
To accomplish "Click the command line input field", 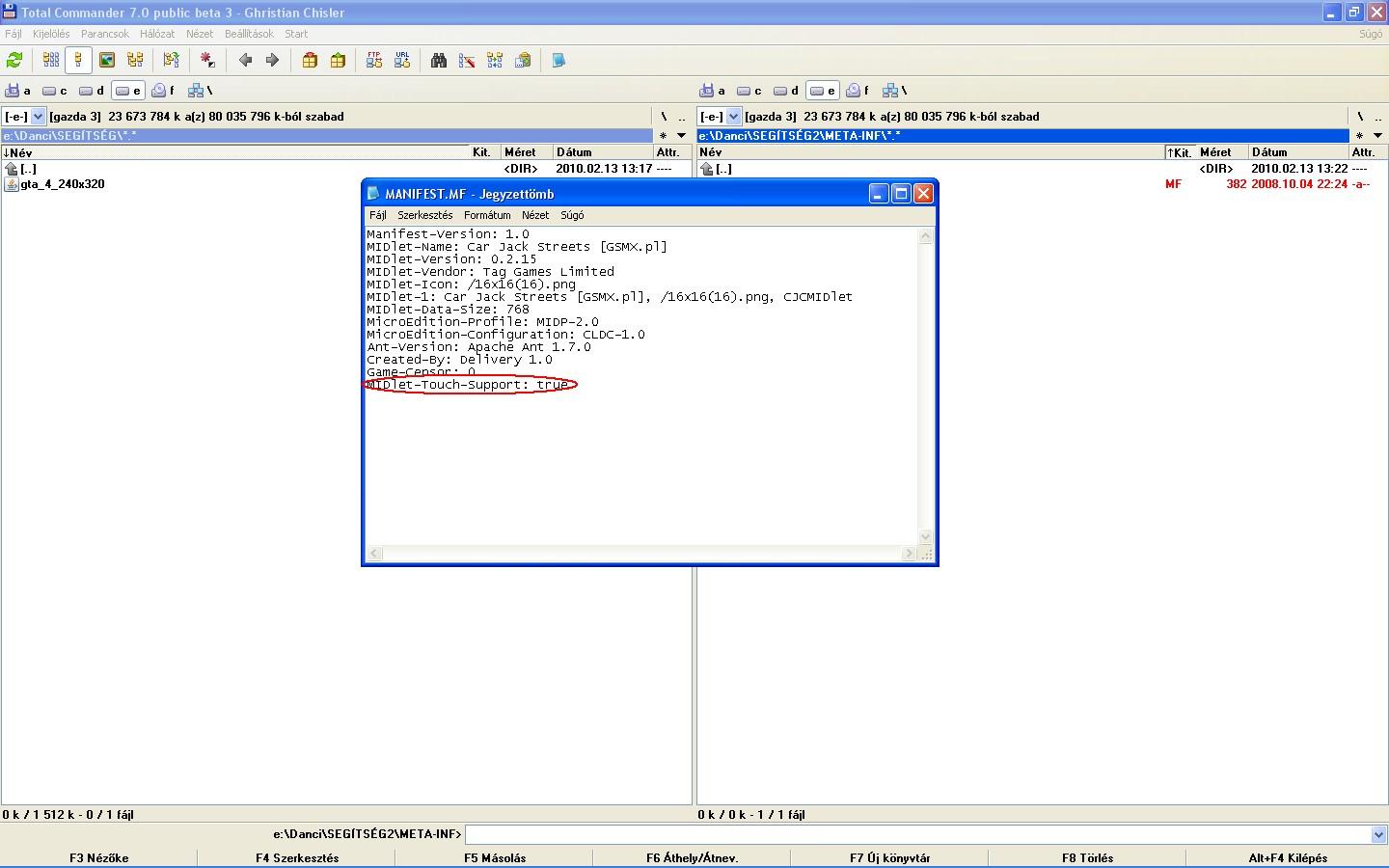I will [x=916, y=834].
